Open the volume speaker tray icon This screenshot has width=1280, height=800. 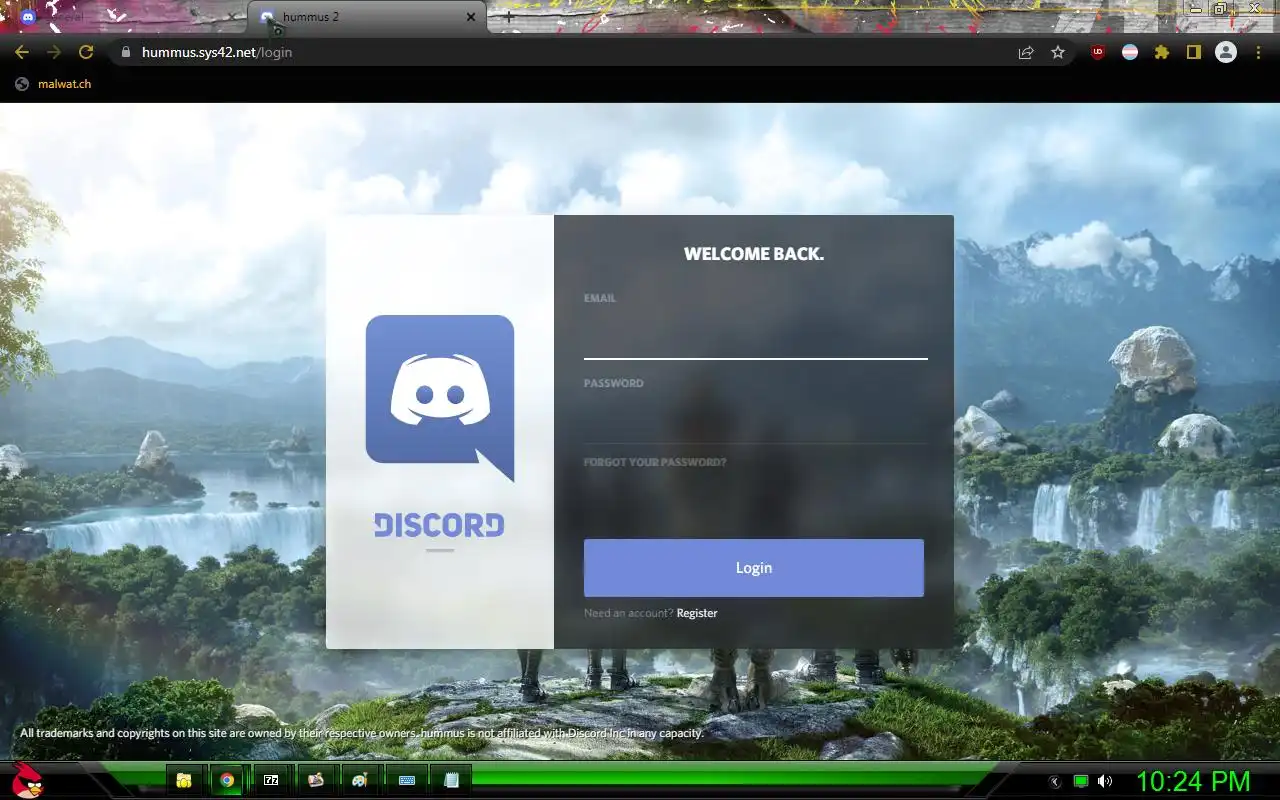tap(1105, 782)
